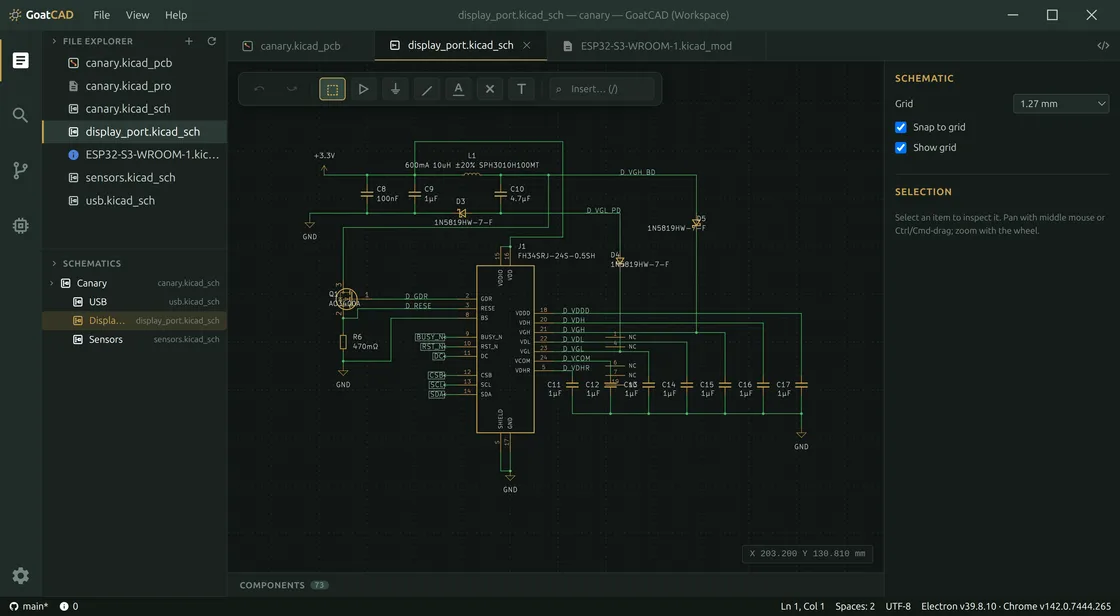
Task: Select the Sensors schematic sheet
Action: coord(135,339)
